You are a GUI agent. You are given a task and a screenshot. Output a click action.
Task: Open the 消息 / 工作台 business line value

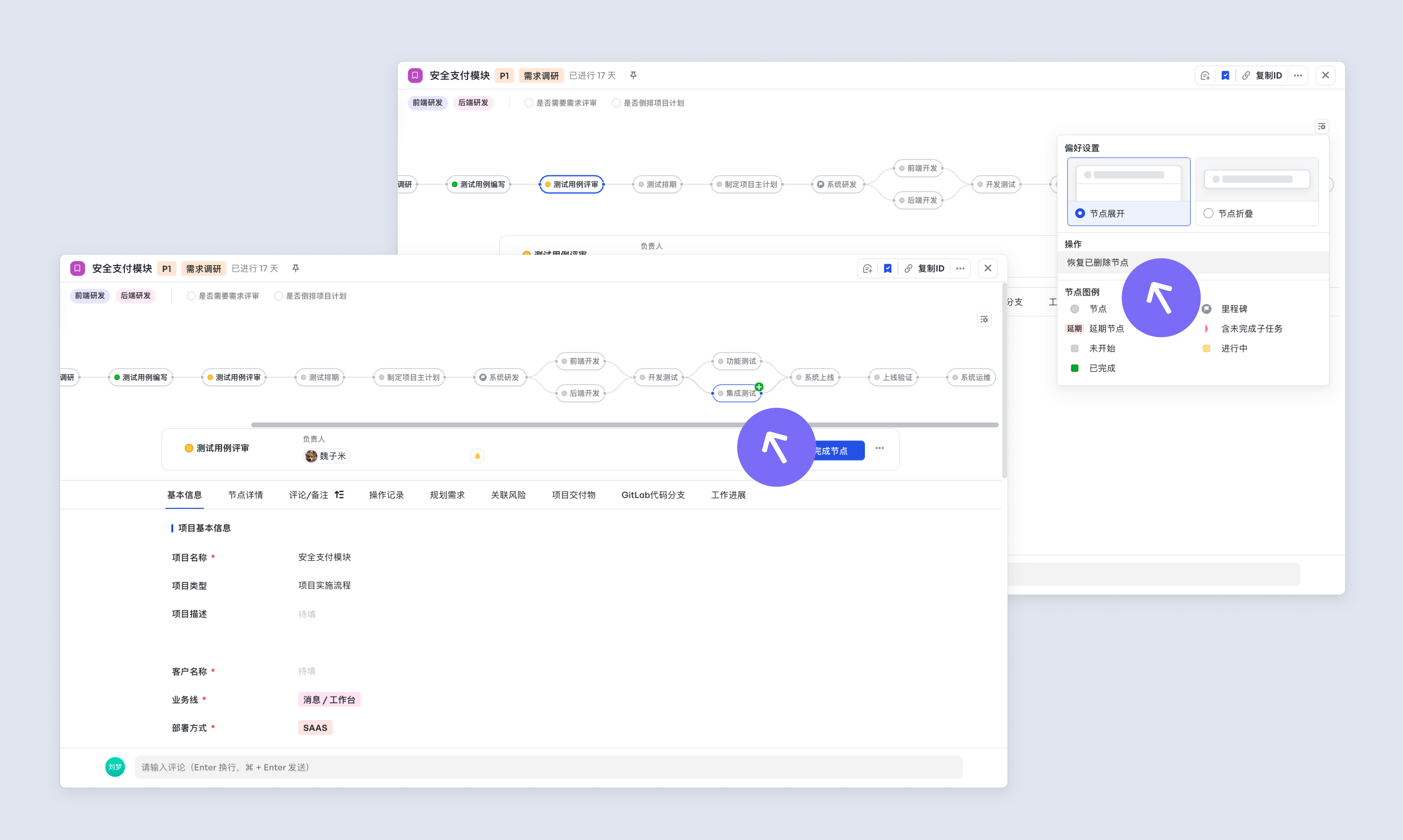[x=329, y=700]
